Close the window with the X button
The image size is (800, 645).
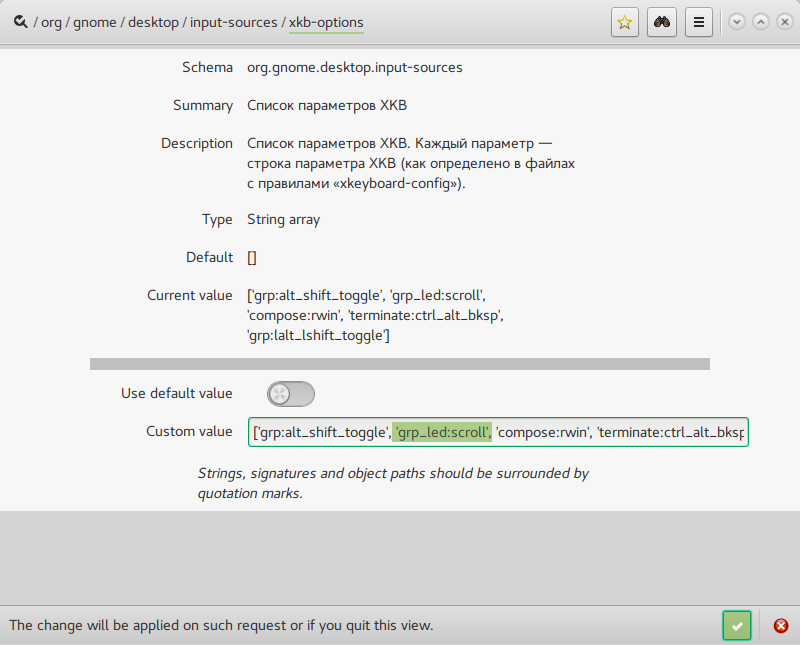785,22
